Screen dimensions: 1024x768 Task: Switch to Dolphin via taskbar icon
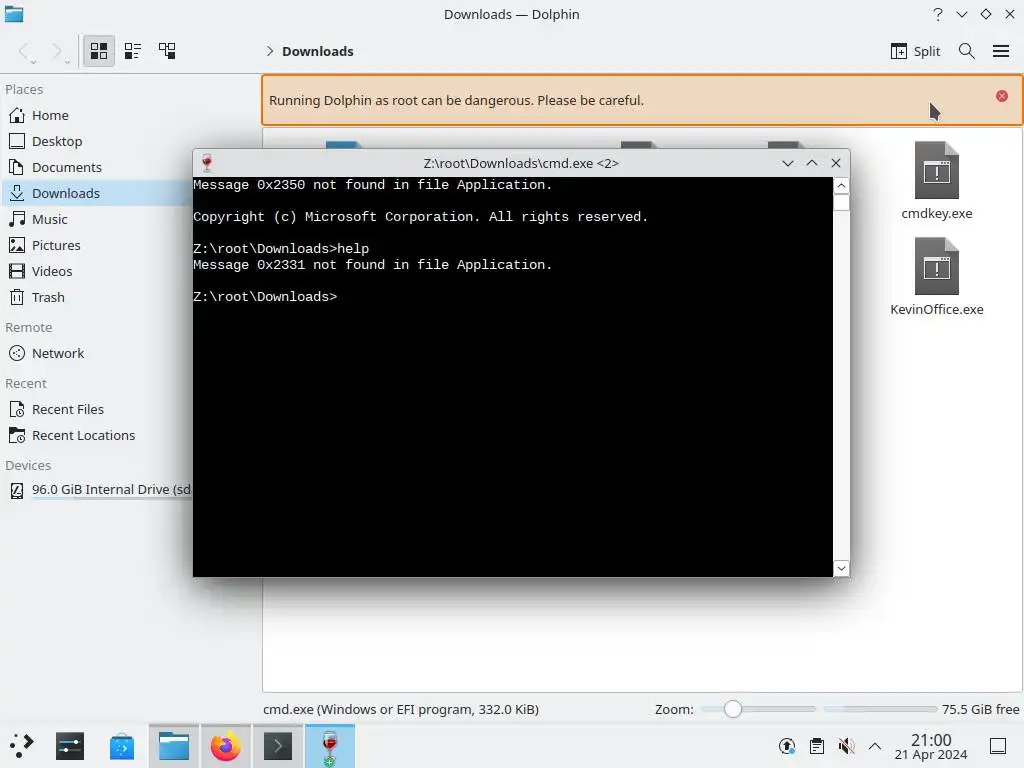174,746
